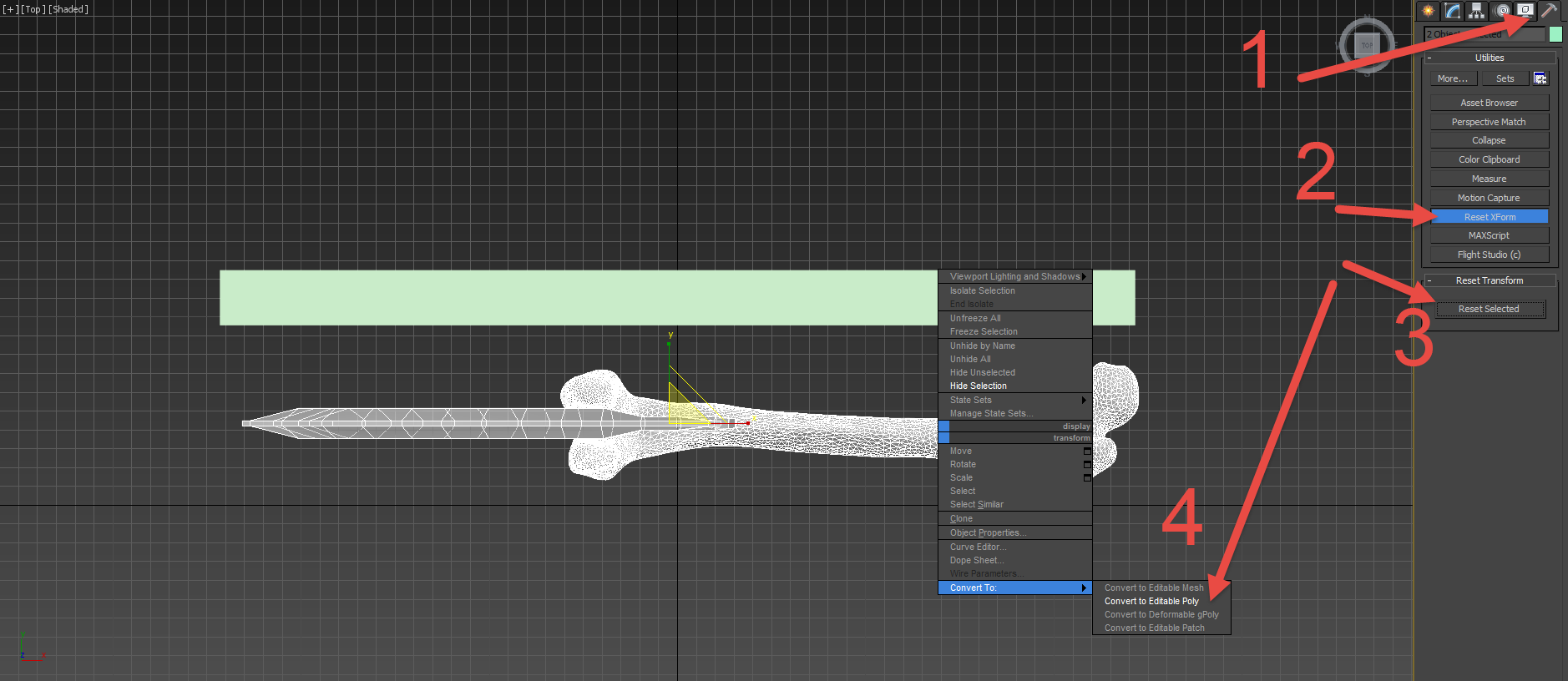Click the Configure Button Sets icon
The width and height of the screenshot is (1568, 681).
pos(1540,78)
